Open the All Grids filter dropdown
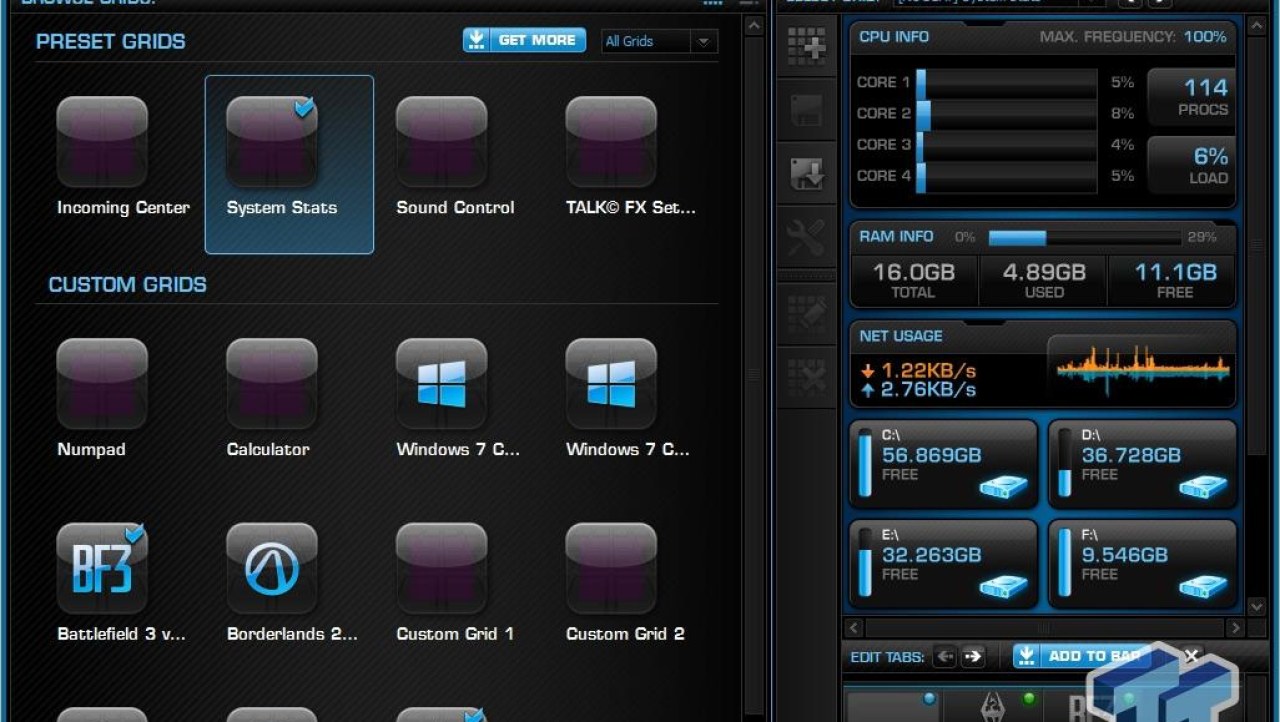This screenshot has width=1280, height=722. tap(659, 41)
